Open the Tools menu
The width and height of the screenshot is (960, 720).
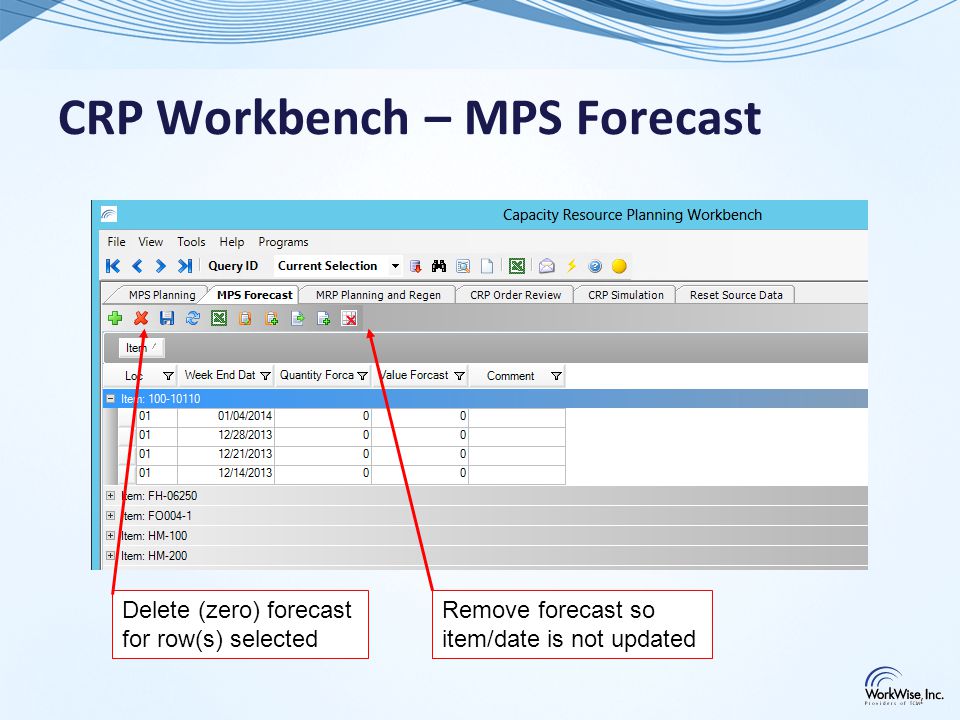(191, 242)
